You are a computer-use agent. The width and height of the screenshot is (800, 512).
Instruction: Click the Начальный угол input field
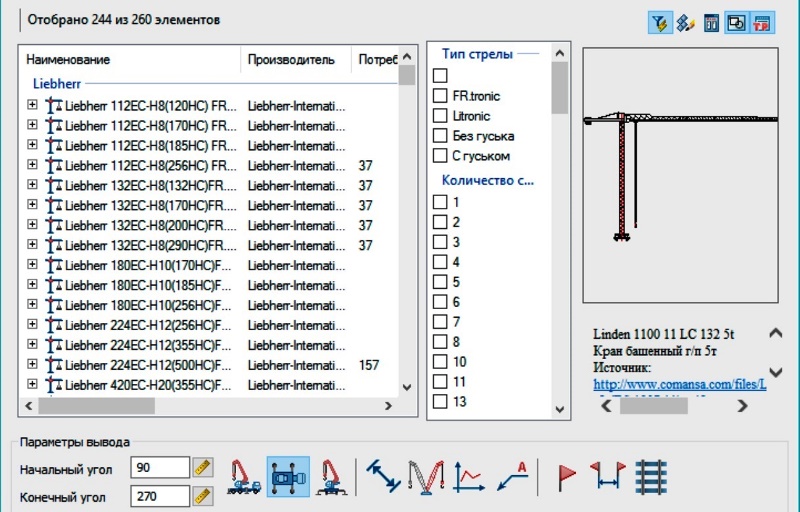pos(160,468)
